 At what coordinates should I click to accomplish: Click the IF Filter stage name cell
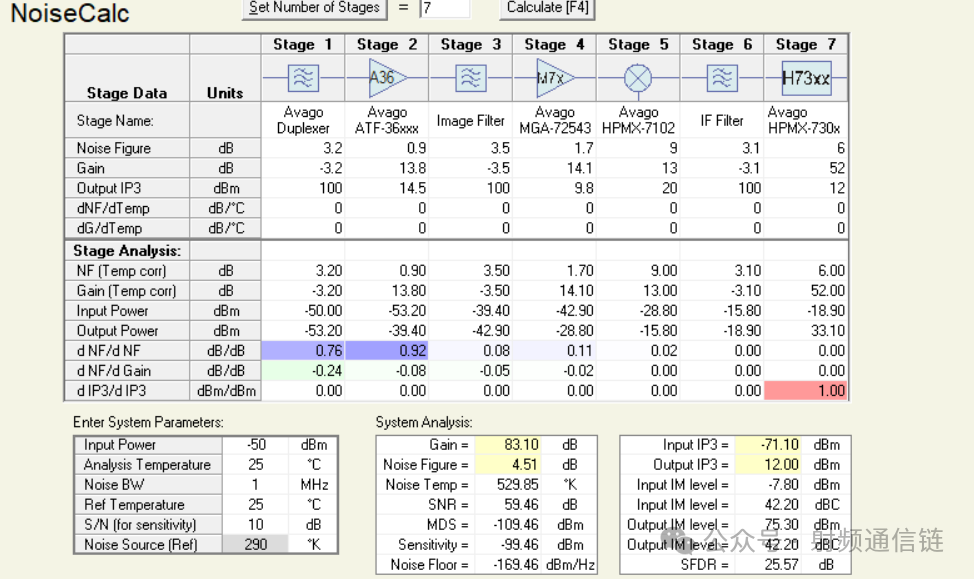(722, 120)
